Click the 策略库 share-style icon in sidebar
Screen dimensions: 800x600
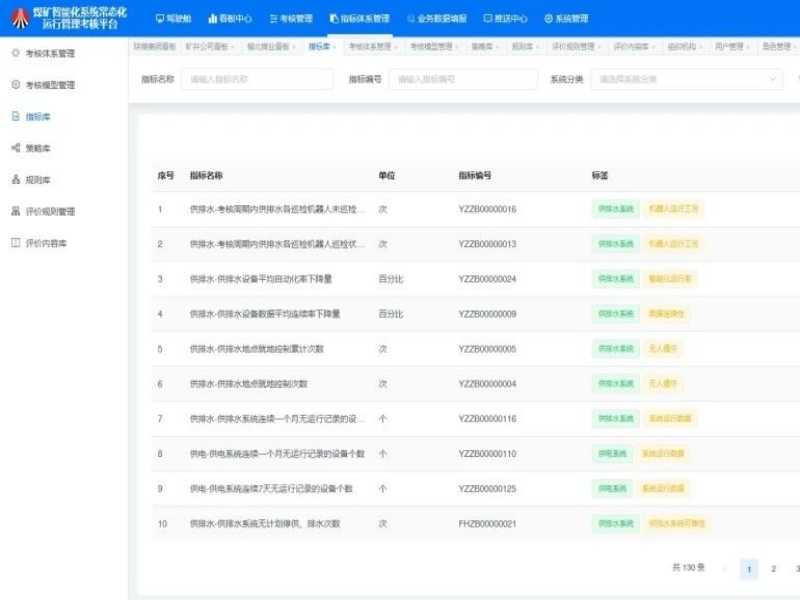click(15, 148)
